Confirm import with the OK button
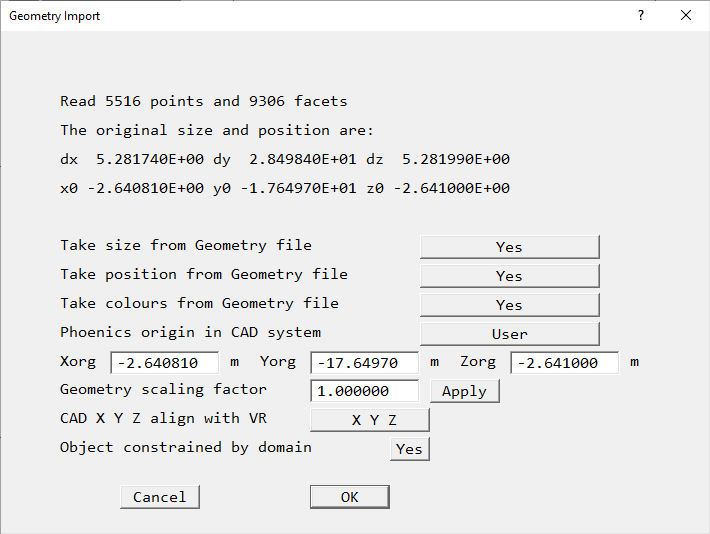Viewport: 710px width, 534px height. pyautogui.click(x=349, y=497)
